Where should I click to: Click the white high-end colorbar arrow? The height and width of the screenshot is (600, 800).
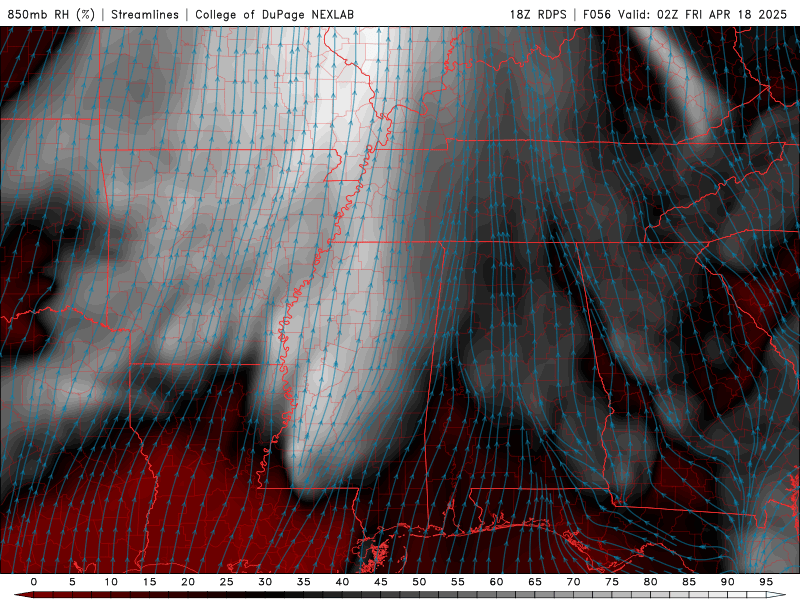click(x=777, y=595)
